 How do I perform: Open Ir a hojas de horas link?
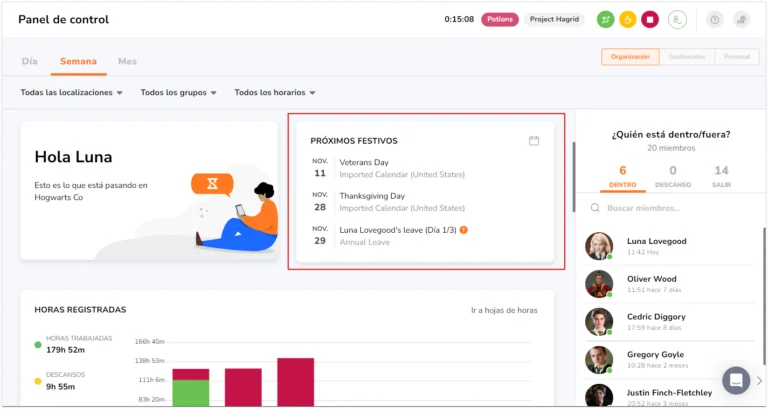point(504,310)
